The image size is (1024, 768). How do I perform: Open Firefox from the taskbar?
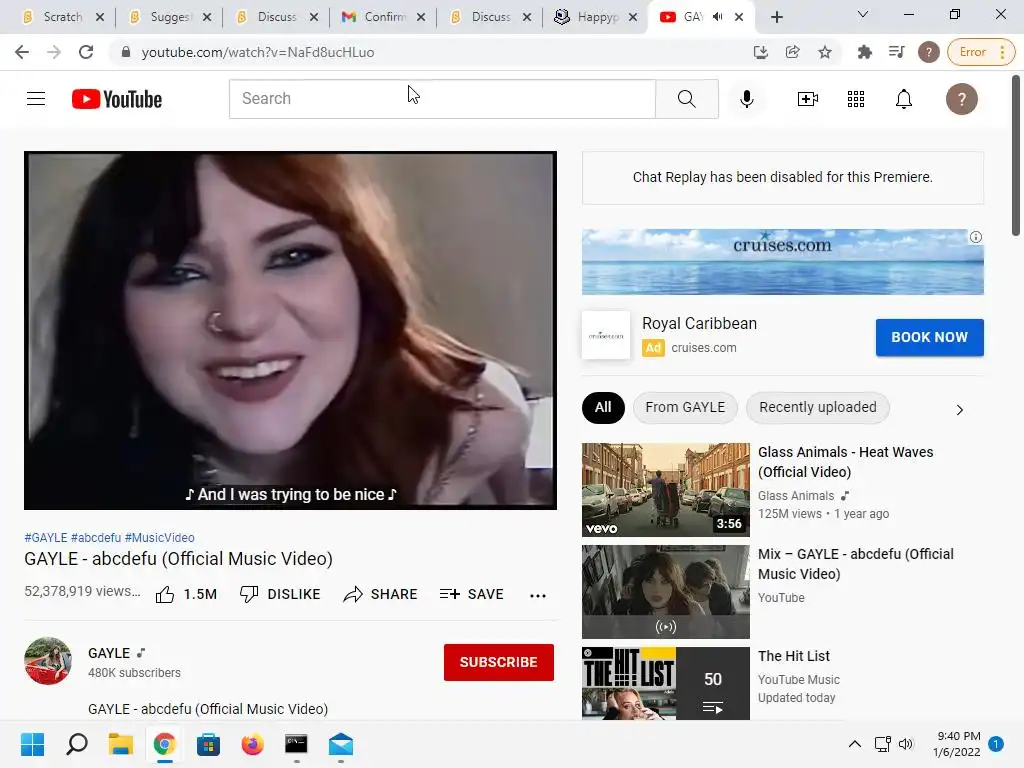pos(252,744)
